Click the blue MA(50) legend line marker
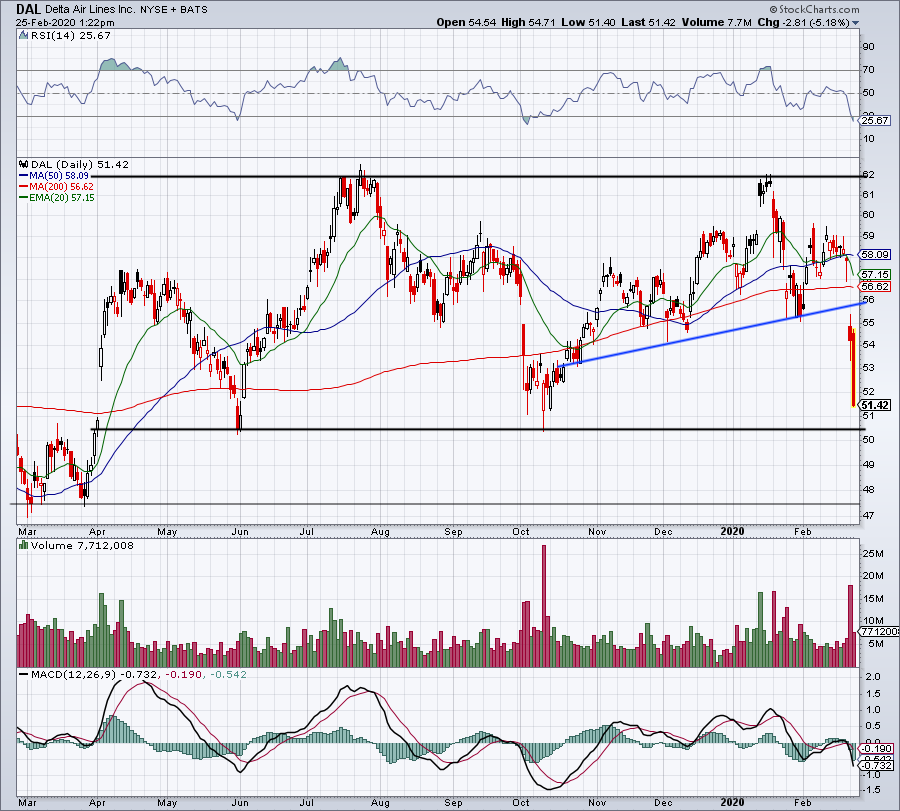The height and width of the screenshot is (811, 900). pyautogui.click(x=24, y=176)
